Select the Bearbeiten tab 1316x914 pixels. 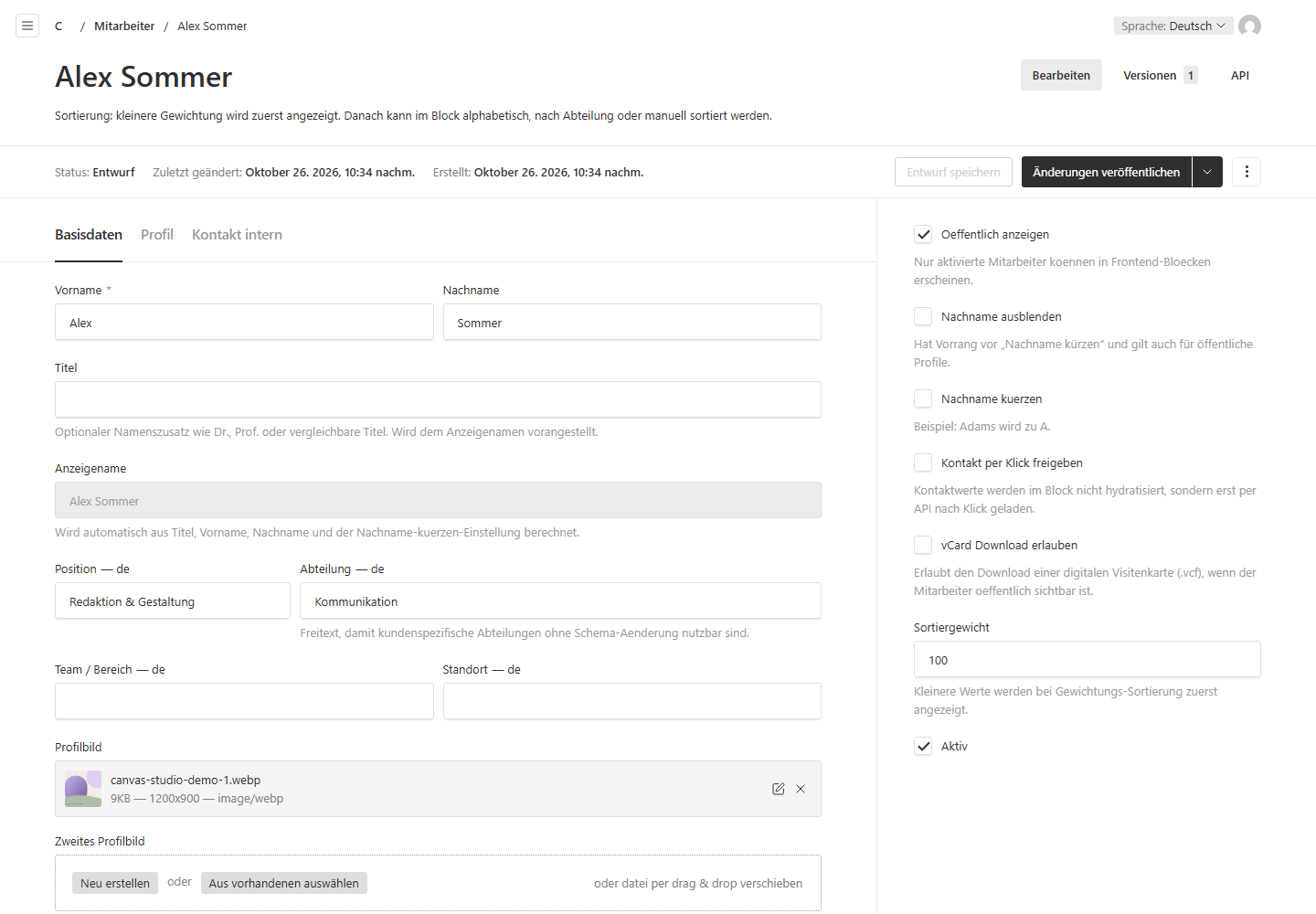point(1061,75)
